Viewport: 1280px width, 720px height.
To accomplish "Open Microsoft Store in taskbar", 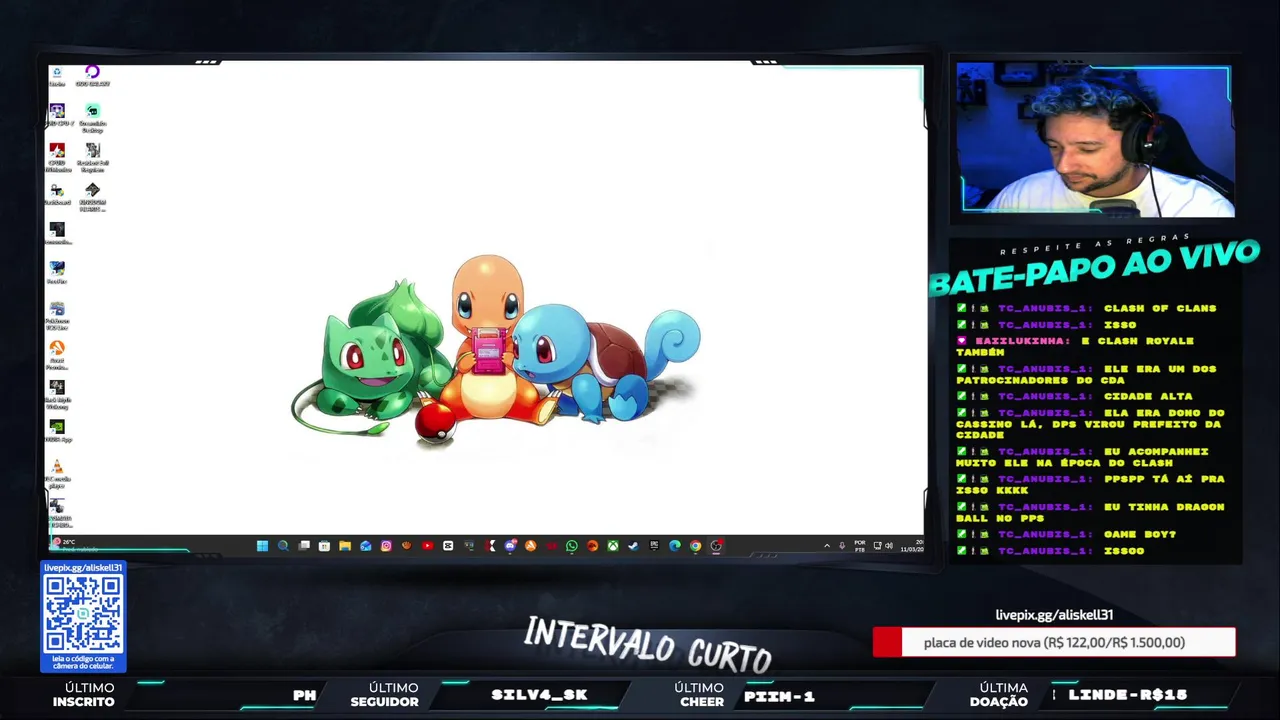I will pos(324,546).
